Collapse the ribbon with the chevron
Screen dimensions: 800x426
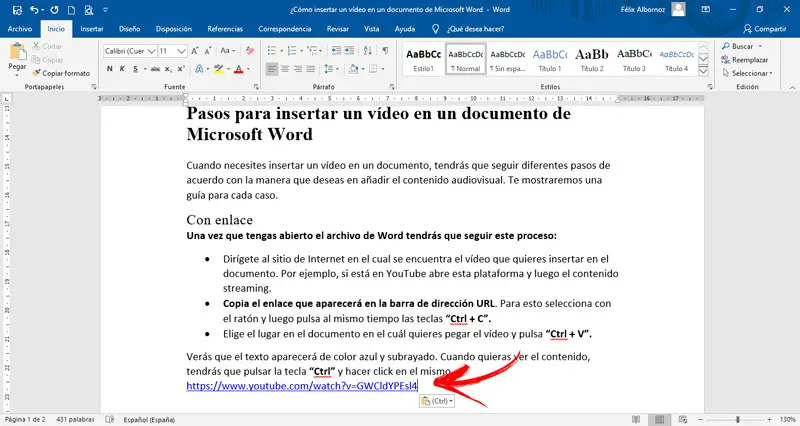(x=792, y=87)
